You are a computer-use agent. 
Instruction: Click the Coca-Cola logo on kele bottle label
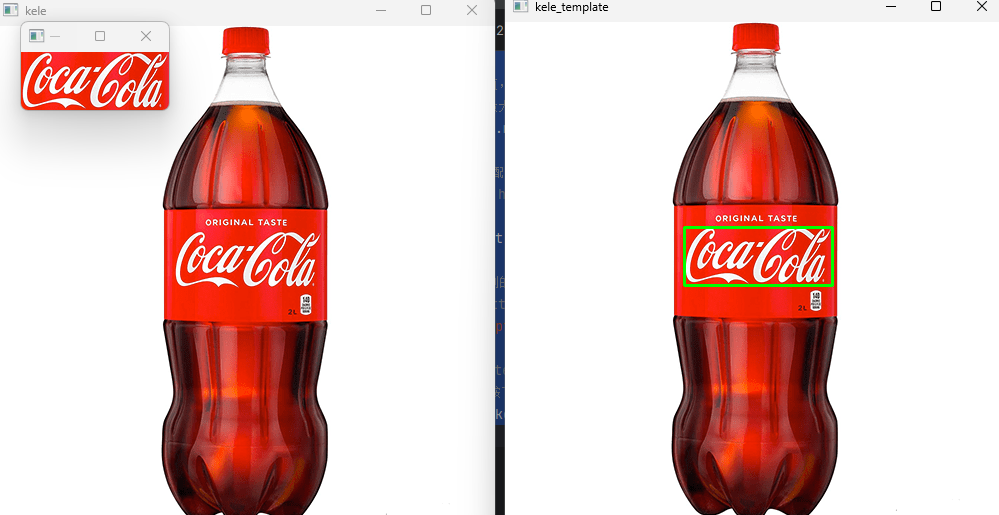click(x=248, y=259)
